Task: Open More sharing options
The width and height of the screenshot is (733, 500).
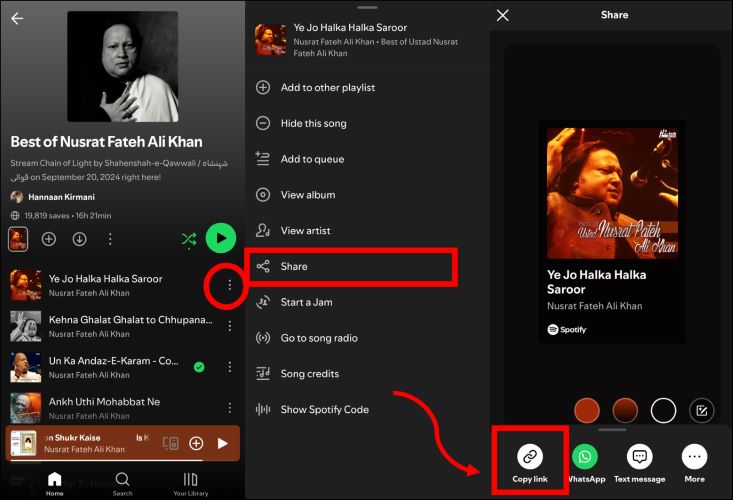Action: [694, 464]
